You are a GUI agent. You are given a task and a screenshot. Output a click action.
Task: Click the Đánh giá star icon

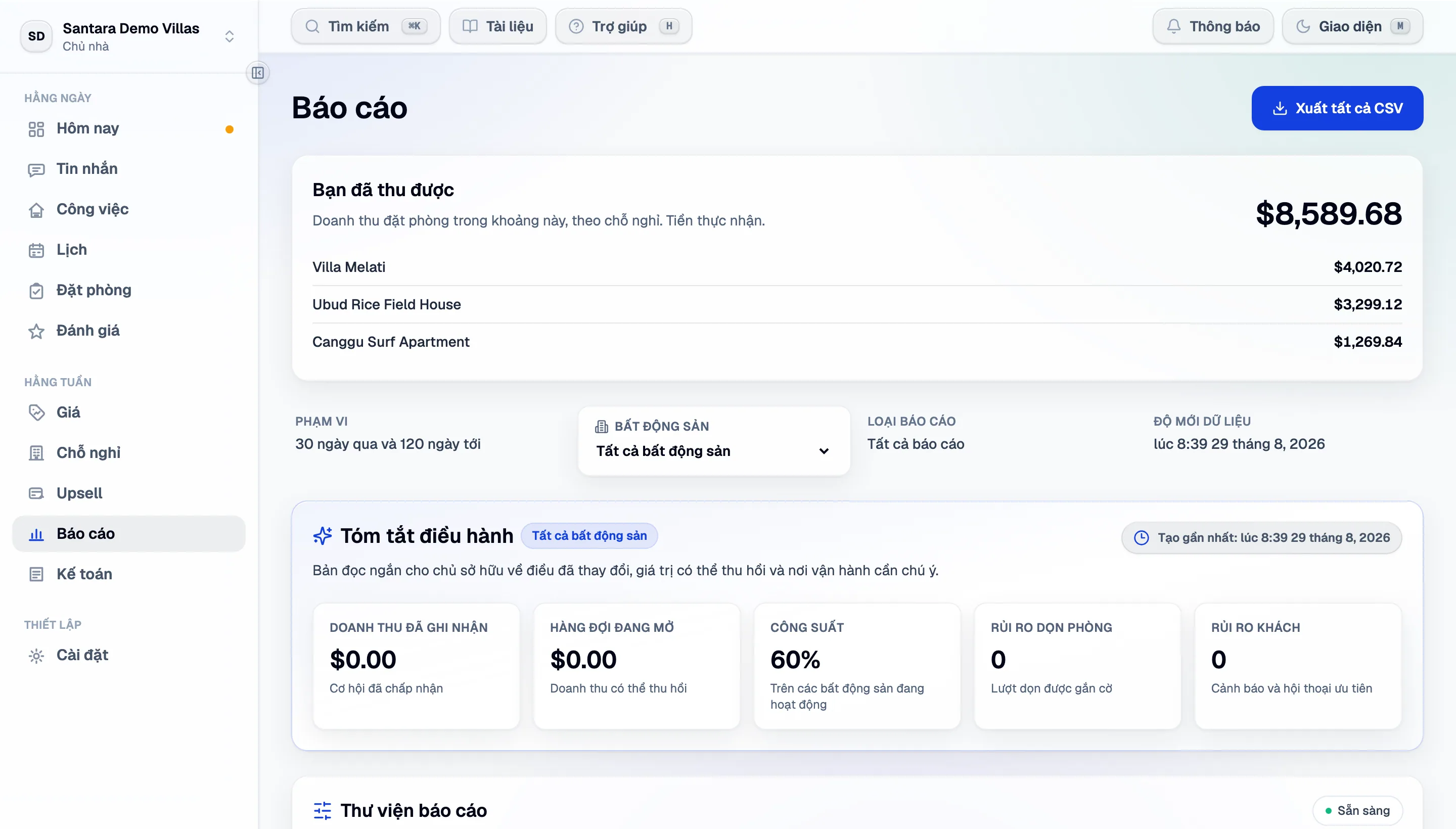click(36, 332)
